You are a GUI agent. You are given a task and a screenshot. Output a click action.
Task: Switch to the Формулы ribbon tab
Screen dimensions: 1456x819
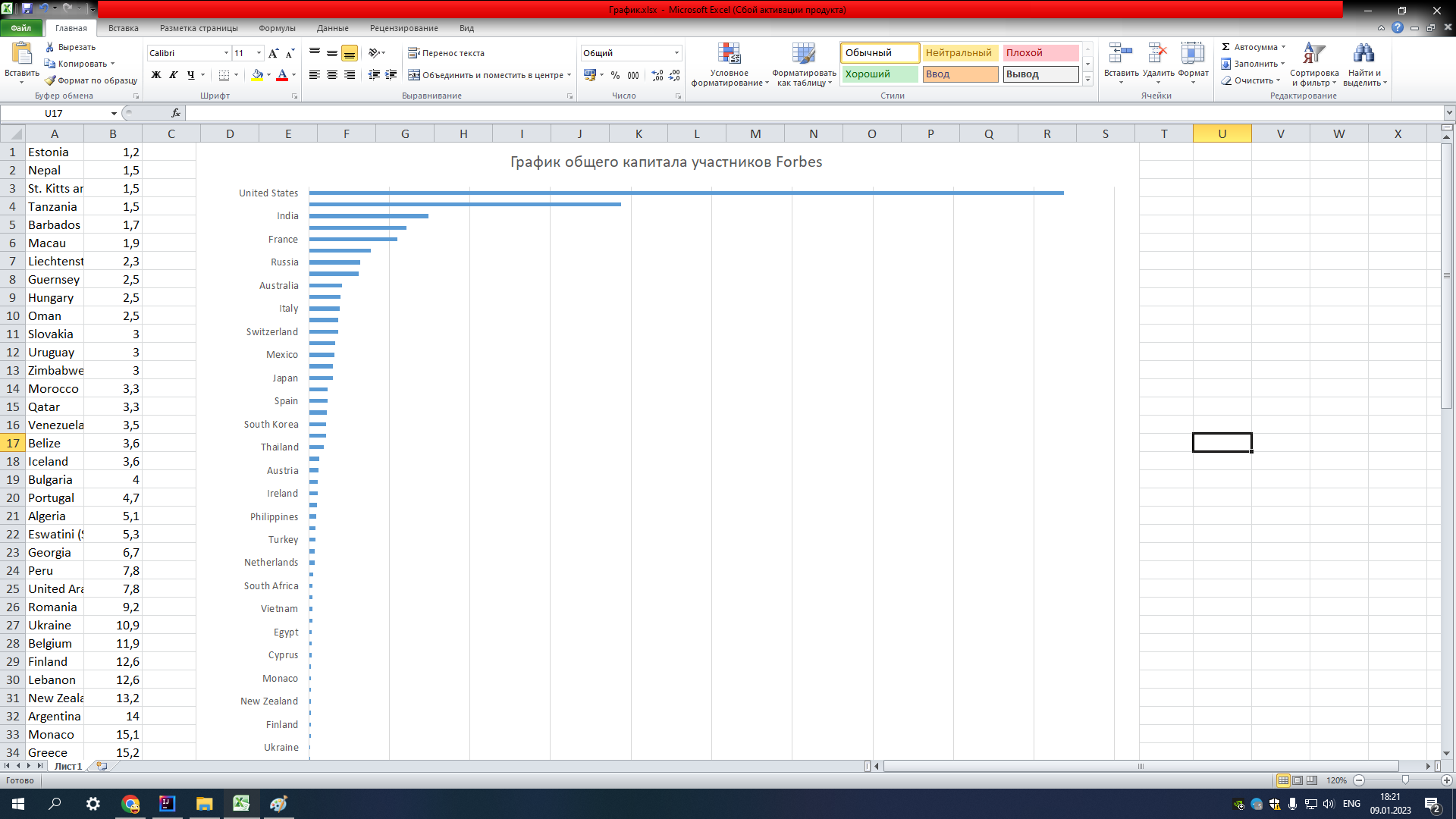[277, 28]
